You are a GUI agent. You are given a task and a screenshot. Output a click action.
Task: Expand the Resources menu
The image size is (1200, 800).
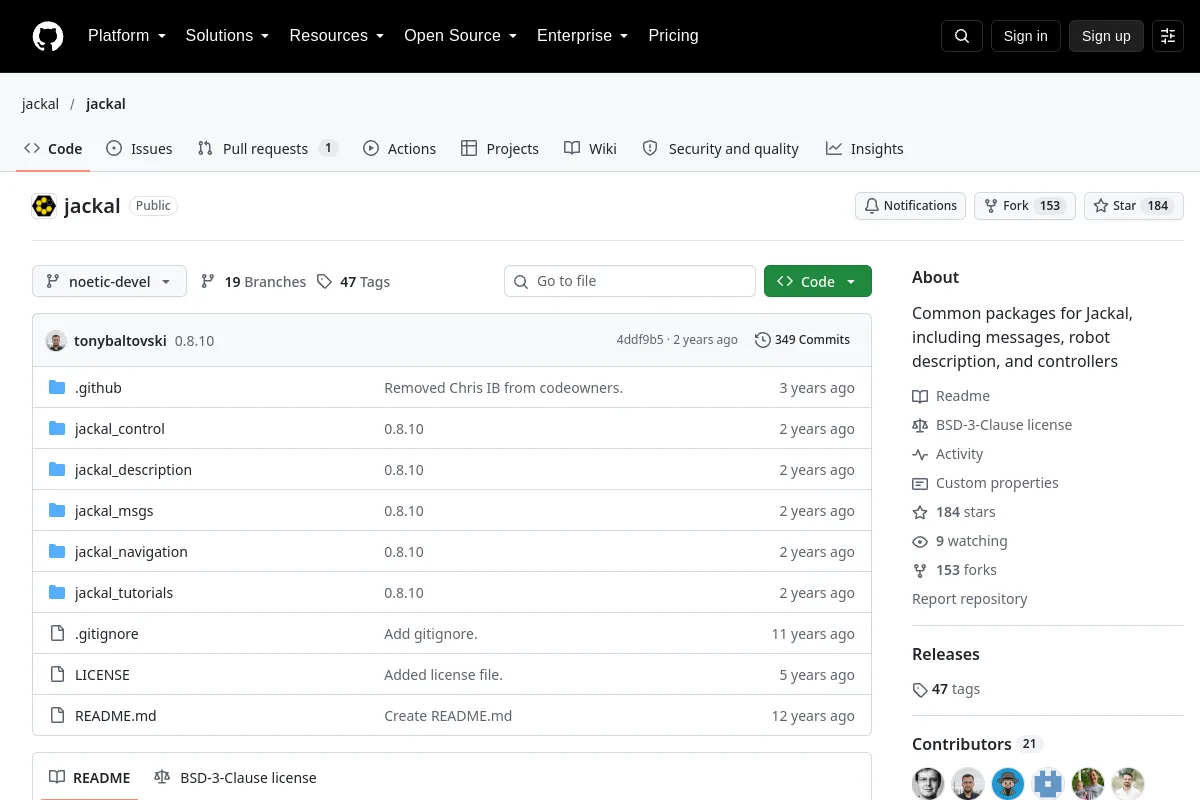[x=337, y=36]
